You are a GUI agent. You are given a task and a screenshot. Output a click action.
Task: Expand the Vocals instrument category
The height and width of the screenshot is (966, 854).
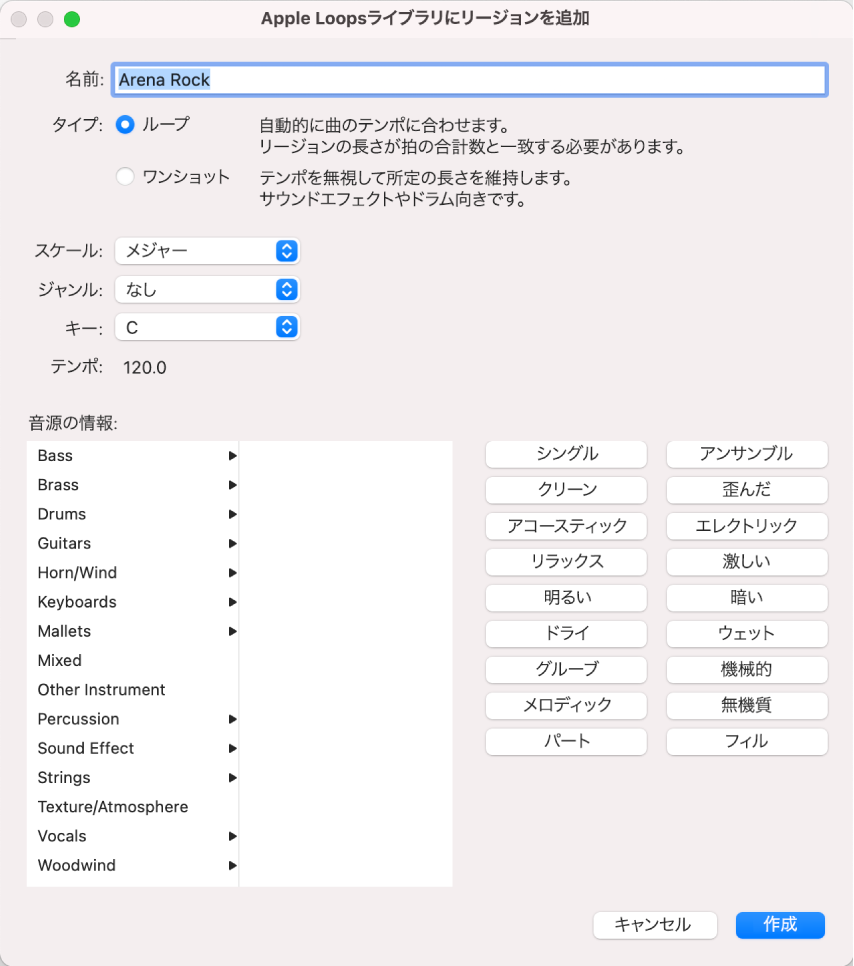click(x=132, y=836)
